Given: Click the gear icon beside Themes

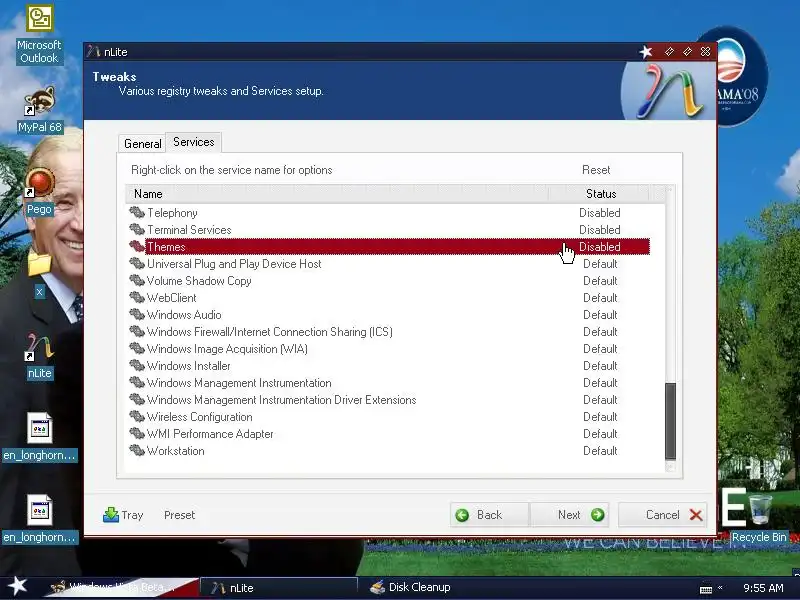Looking at the screenshot, I should (137, 246).
